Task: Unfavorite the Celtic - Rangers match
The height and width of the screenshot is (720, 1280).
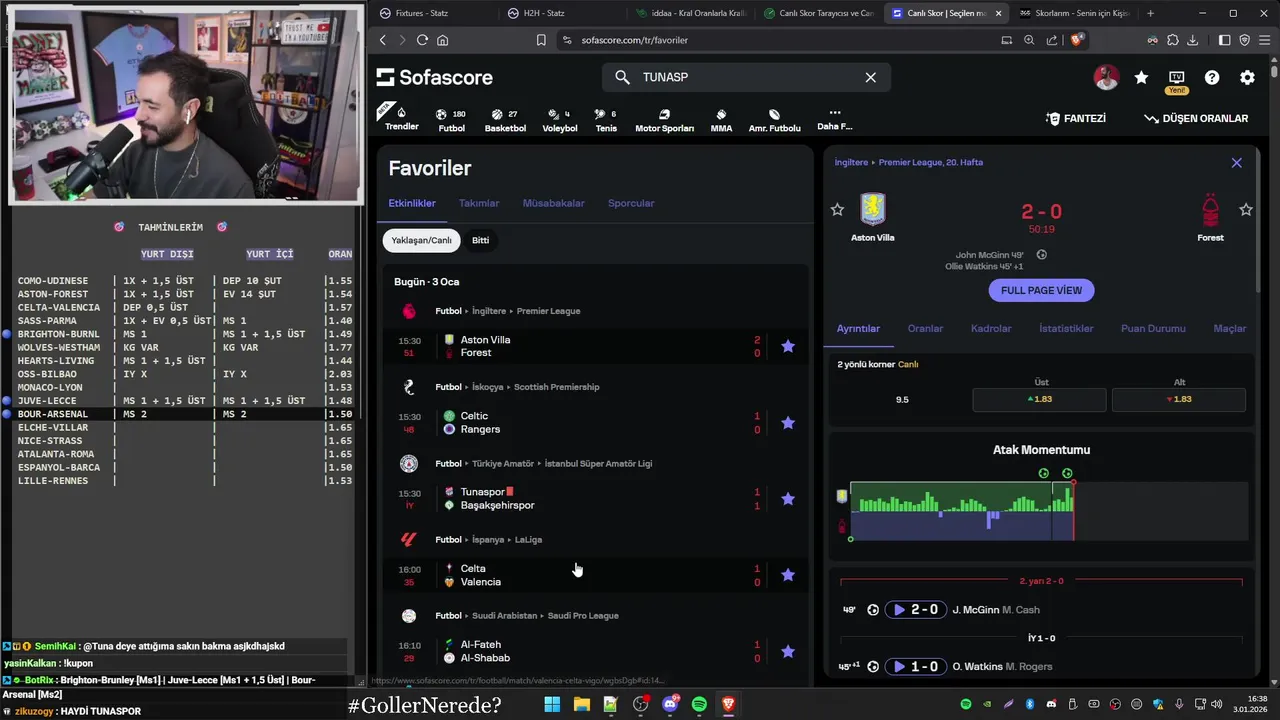Action: pyautogui.click(x=788, y=422)
